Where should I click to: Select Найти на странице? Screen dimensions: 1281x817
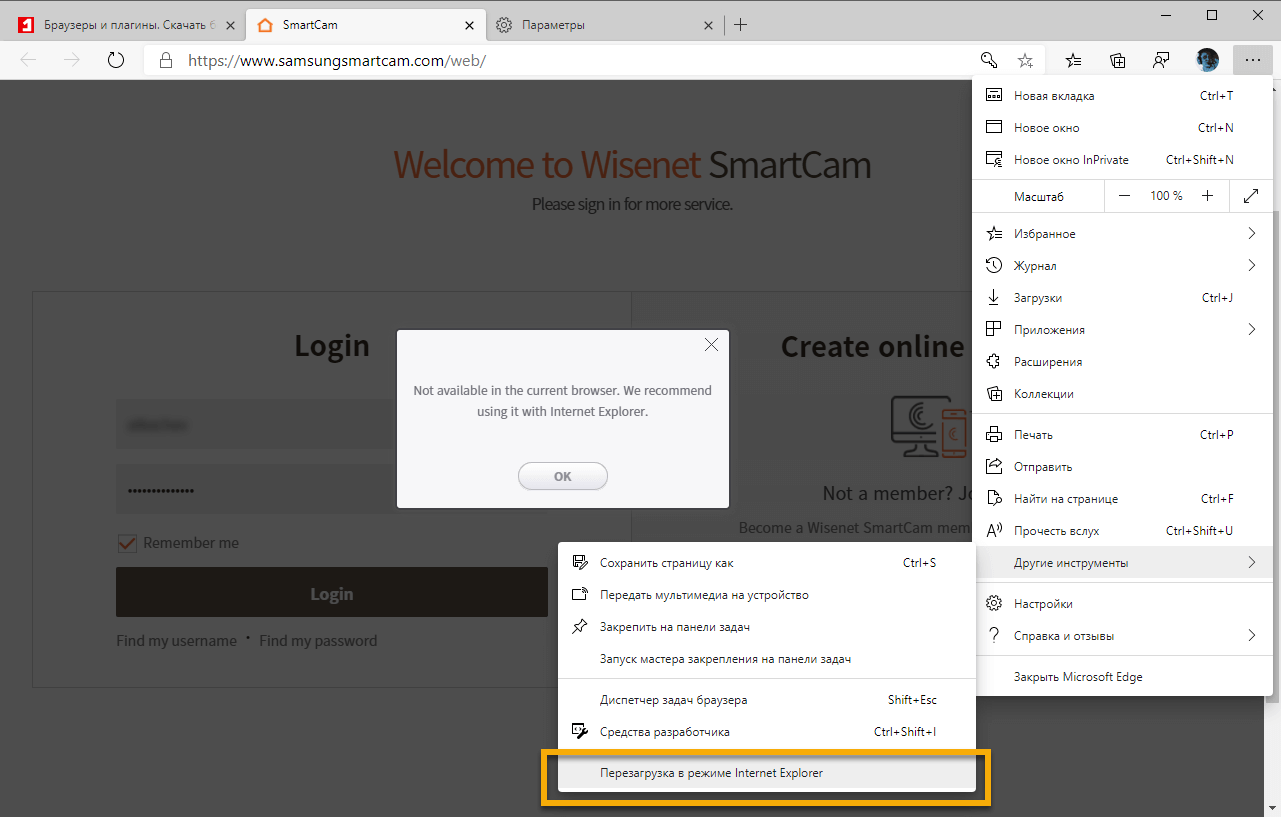click(x=1121, y=499)
